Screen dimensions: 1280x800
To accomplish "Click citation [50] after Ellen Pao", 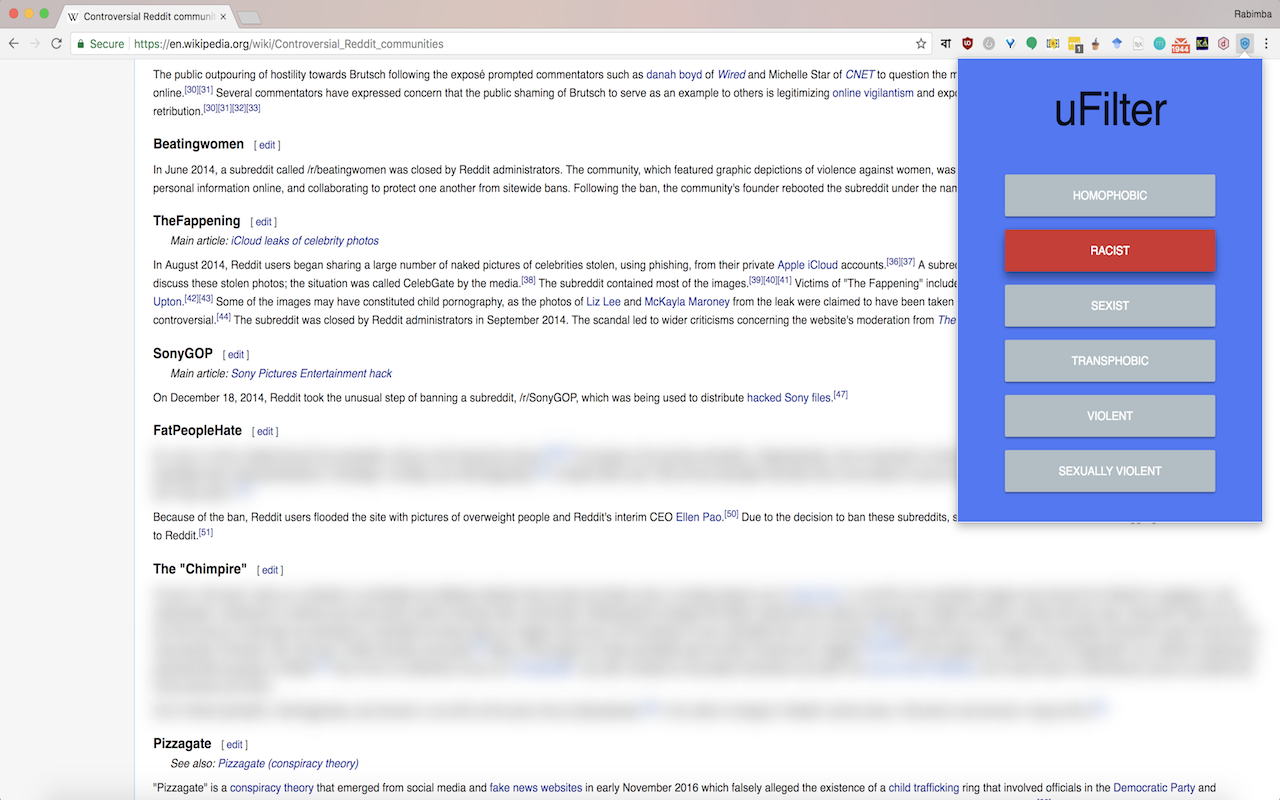I will pyautogui.click(x=731, y=514).
